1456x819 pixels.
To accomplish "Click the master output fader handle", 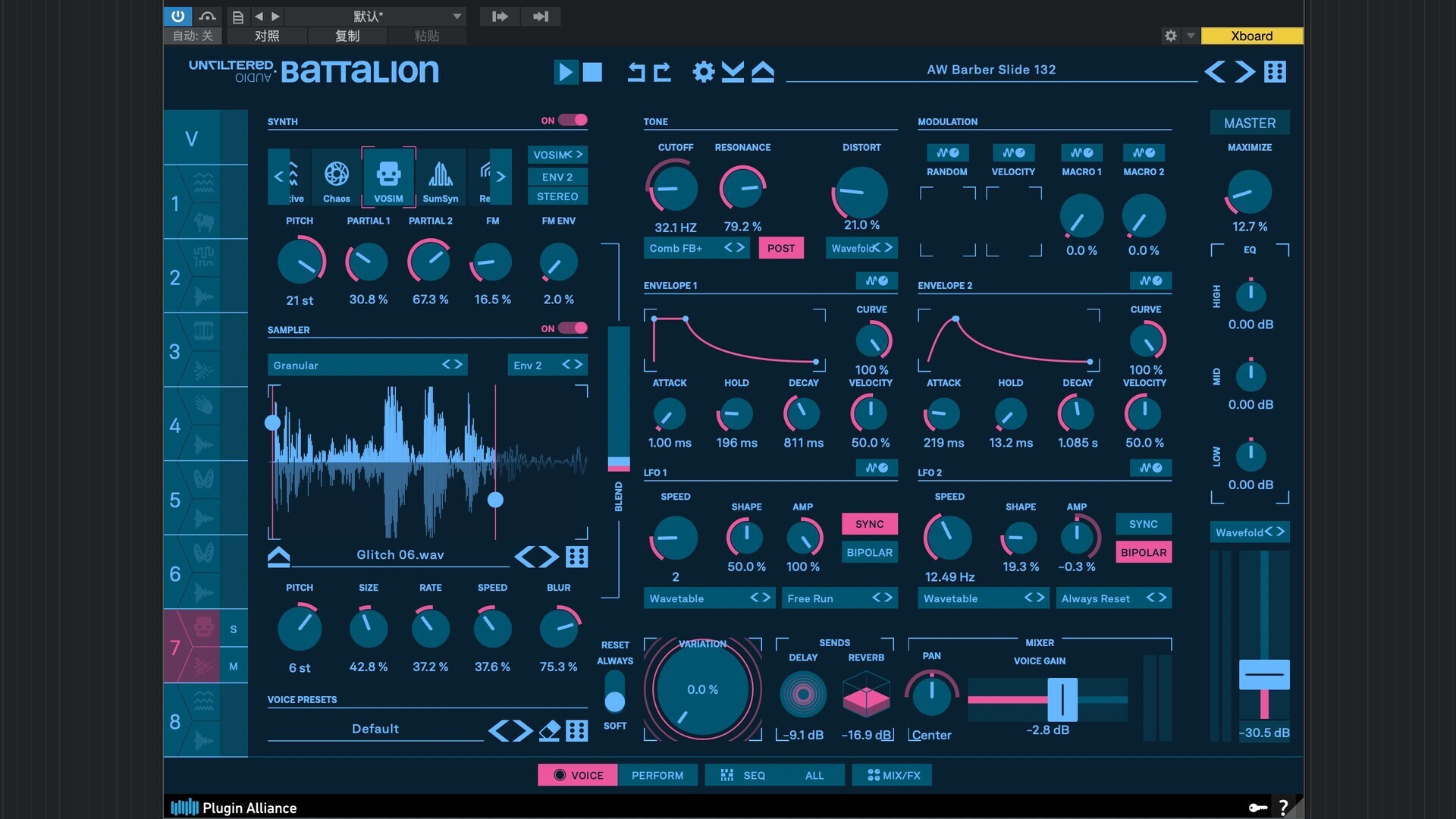I will click(x=1264, y=674).
